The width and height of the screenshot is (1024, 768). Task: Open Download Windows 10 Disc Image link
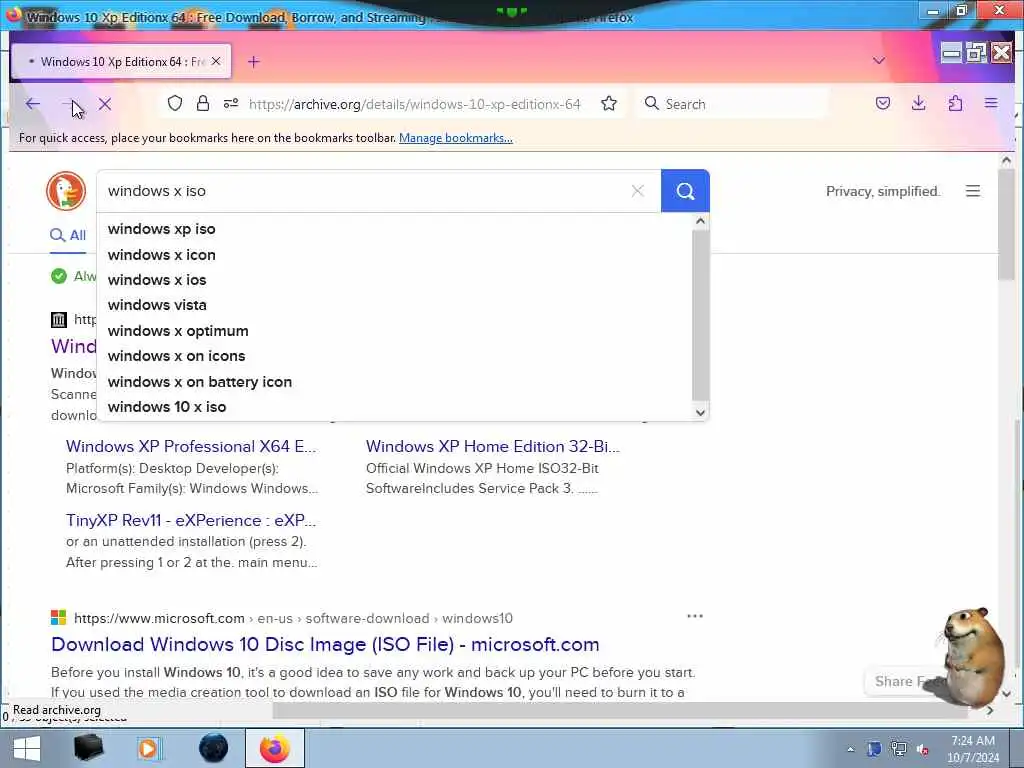pyautogui.click(x=325, y=645)
